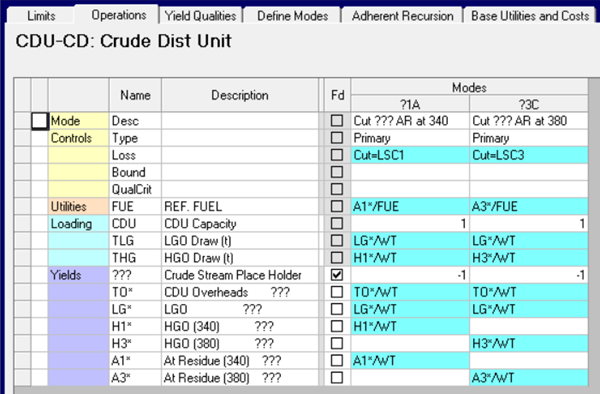Select the QualCrit name cell

pyautogui.click(x=135, y=189)
